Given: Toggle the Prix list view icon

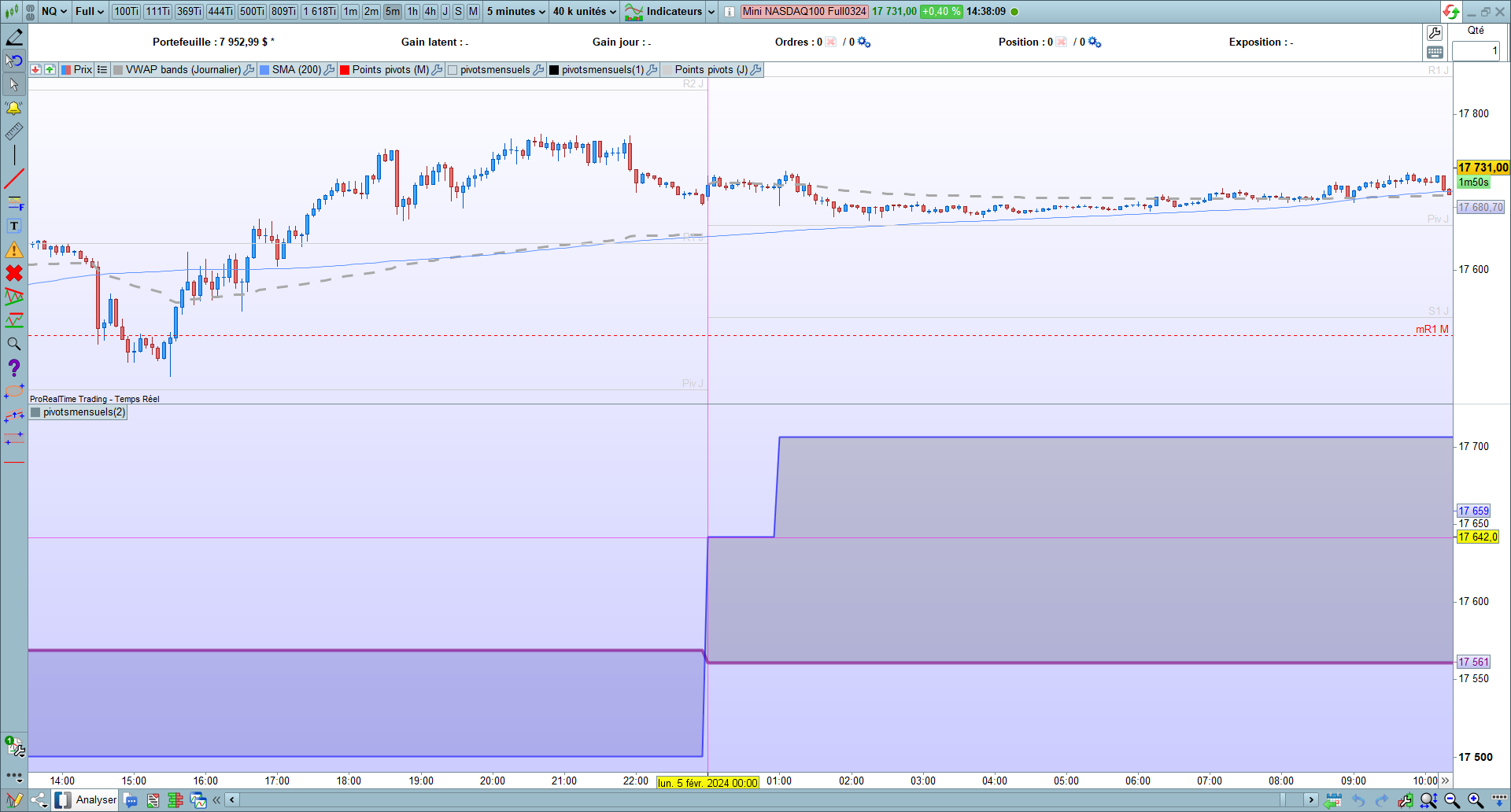Looking at the screenshot, I should pos(102,70).
